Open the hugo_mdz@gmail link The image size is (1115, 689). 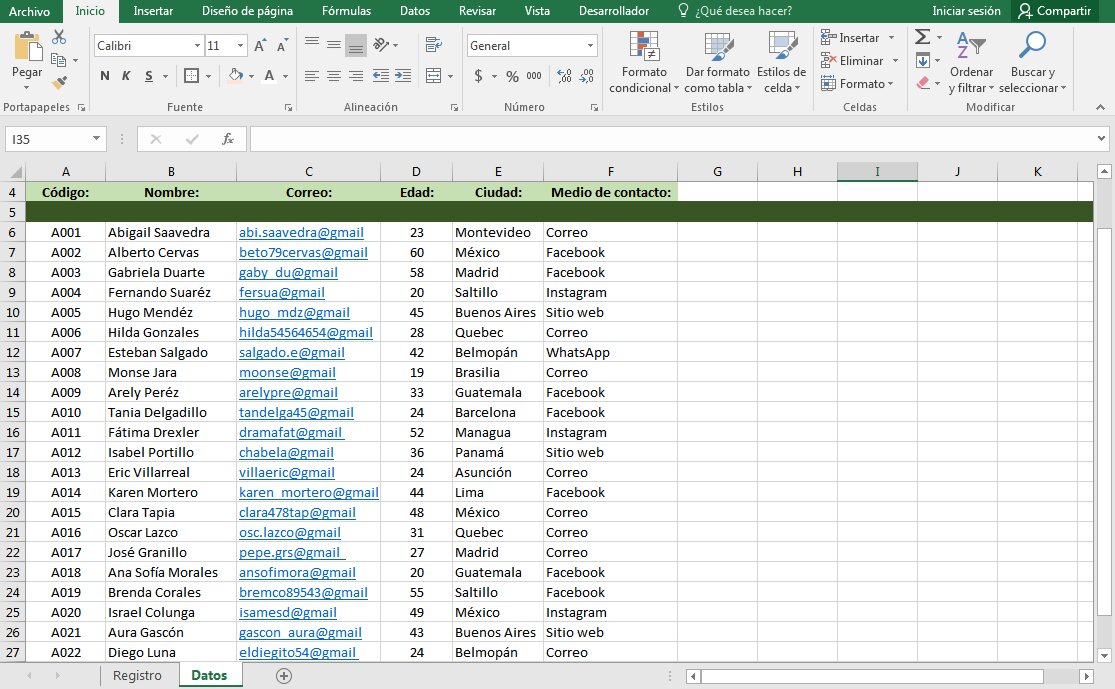294,312
